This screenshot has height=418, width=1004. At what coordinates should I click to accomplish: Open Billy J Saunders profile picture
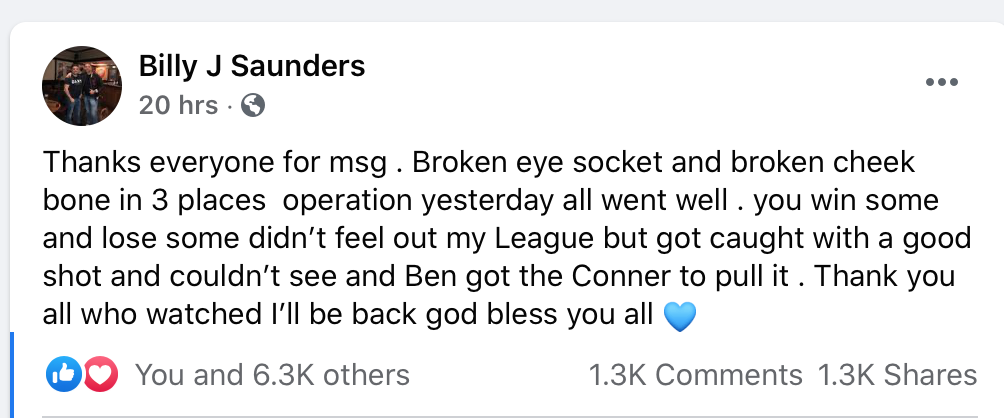(82, 86)
